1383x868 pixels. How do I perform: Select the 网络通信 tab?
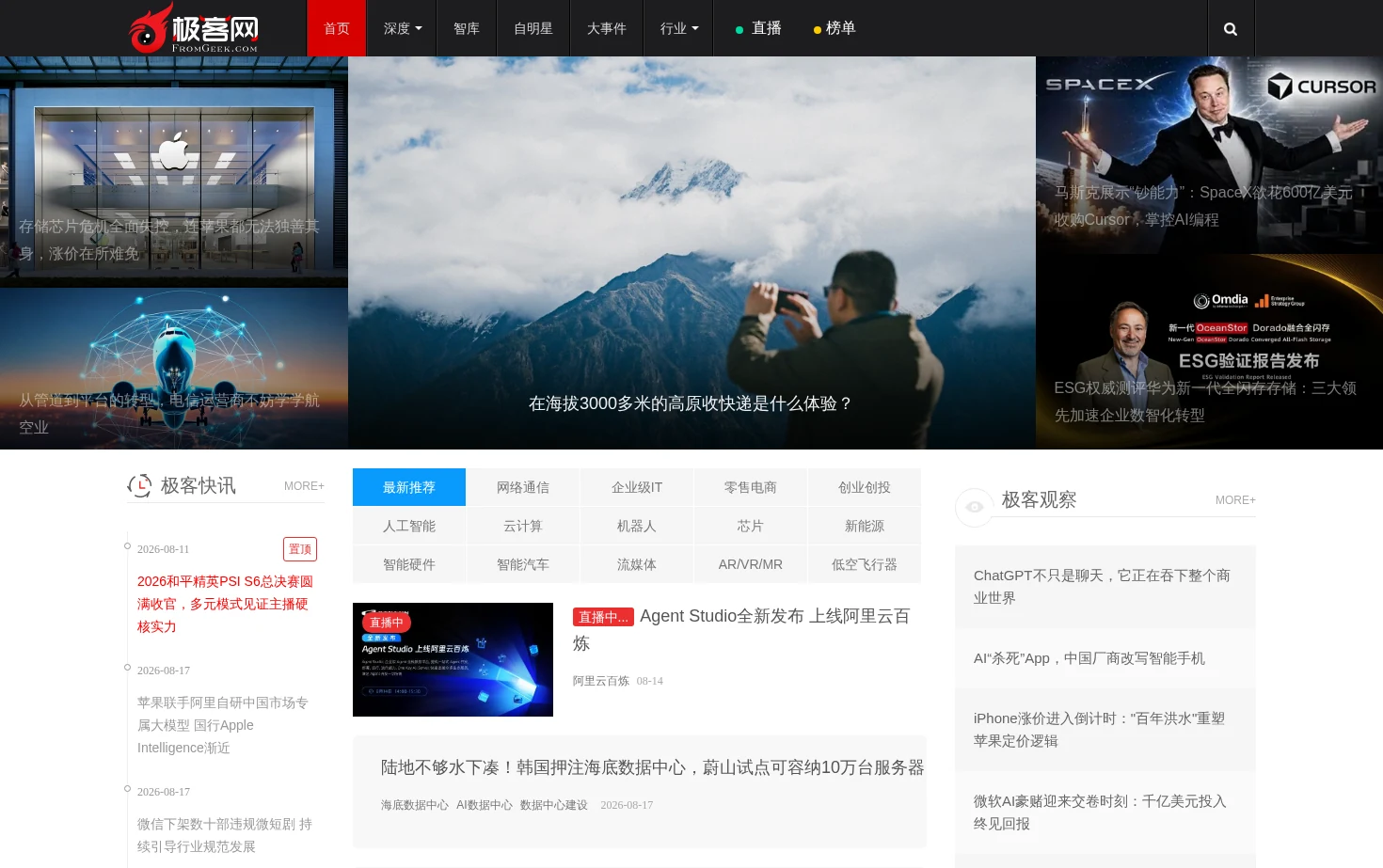pyautogui.click(x=523, y=487)
